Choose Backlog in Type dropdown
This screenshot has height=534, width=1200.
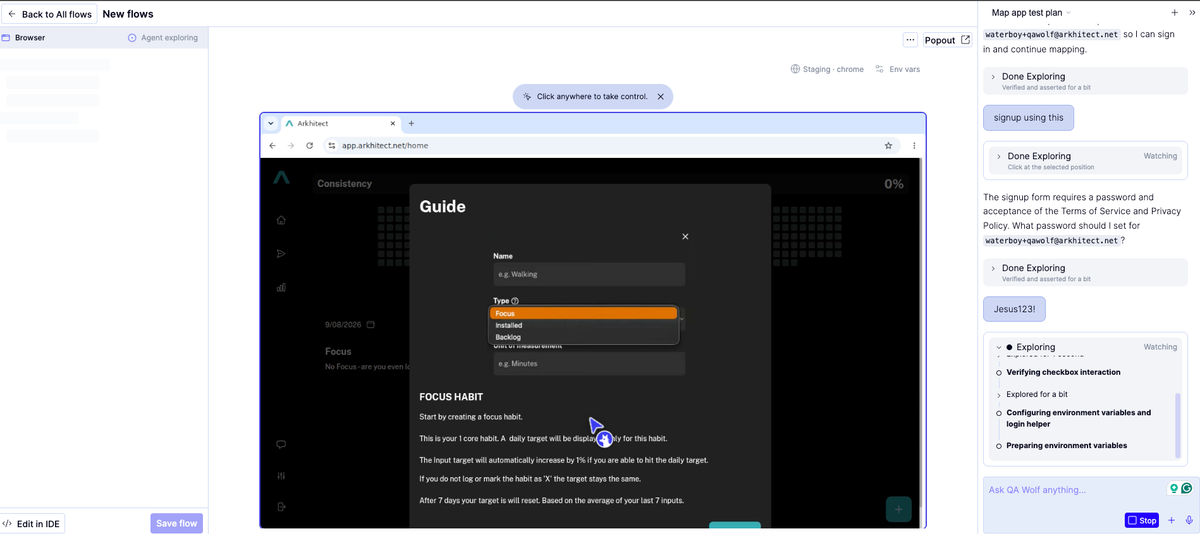pos(583,337)
